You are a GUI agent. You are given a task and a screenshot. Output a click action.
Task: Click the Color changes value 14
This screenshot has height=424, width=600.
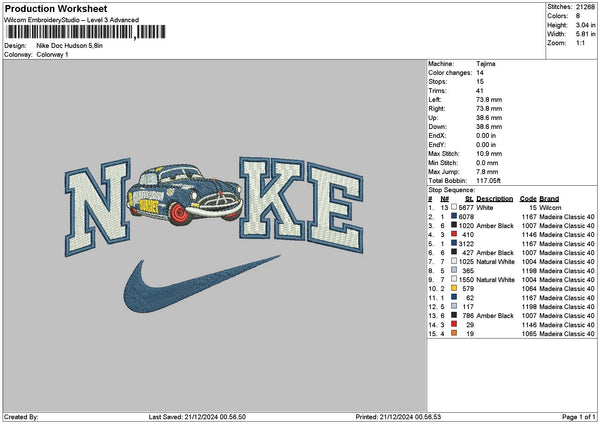pyautogui.click(x=480, y=73)
